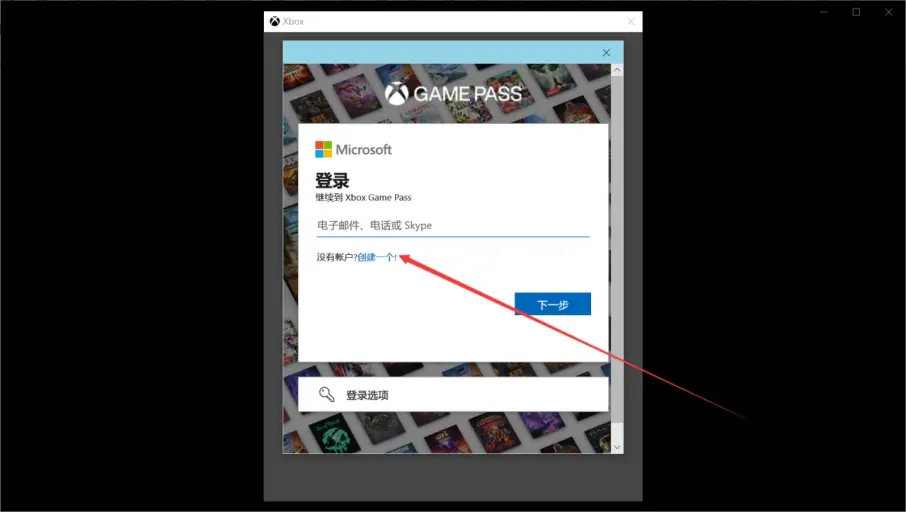906x512 pixels.
Task: Close the background app window
Action: 889,12
